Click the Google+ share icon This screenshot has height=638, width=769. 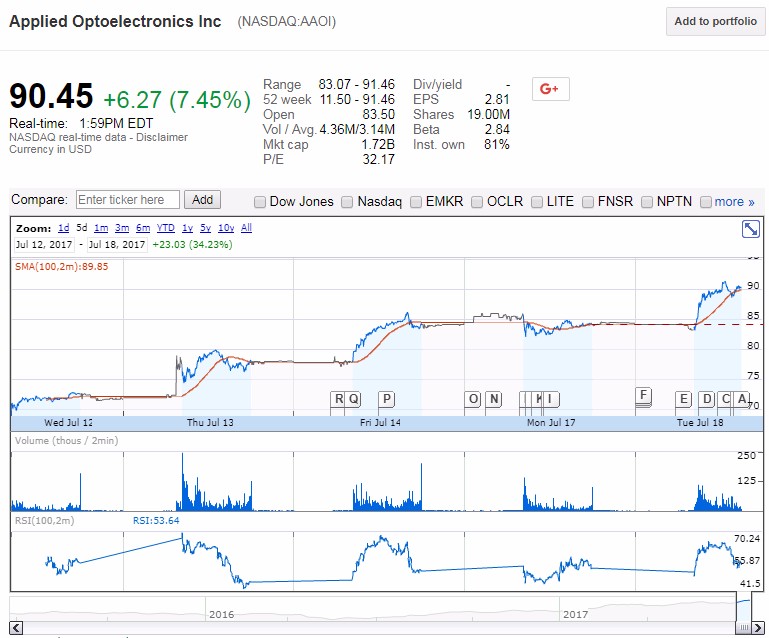[550, 89]
